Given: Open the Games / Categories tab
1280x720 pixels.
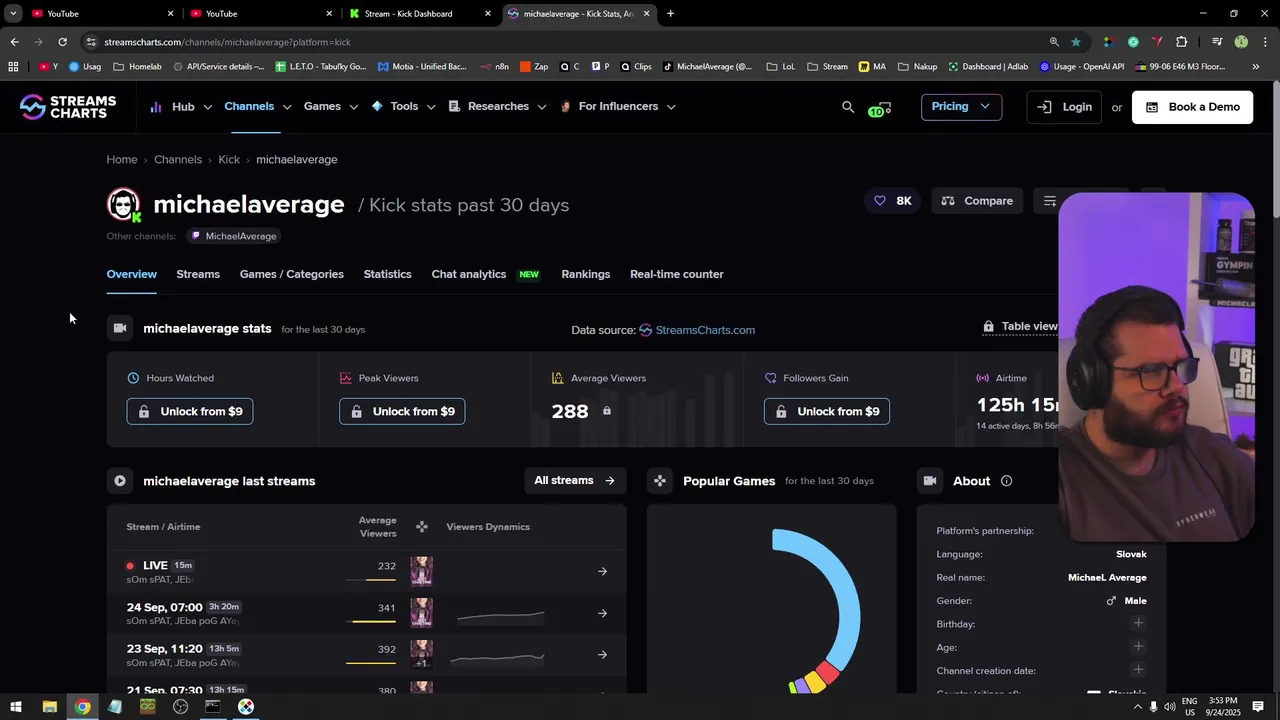Looking at the screenshot, I should click(x=292, y=274).
